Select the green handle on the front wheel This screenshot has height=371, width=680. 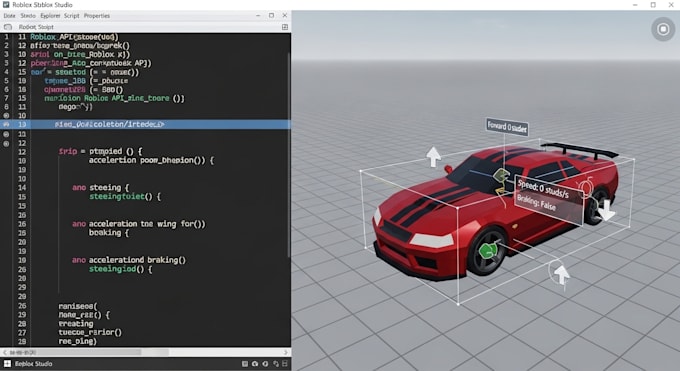click(488, 251)
